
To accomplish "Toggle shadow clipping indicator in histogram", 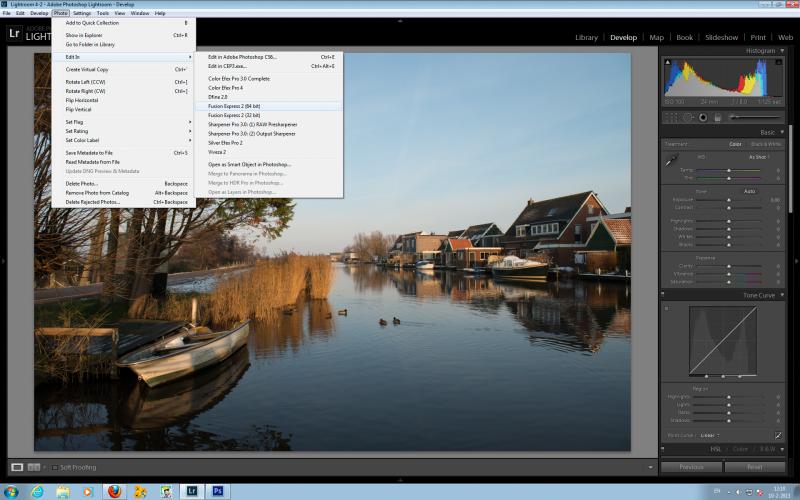I will (667, 62).
